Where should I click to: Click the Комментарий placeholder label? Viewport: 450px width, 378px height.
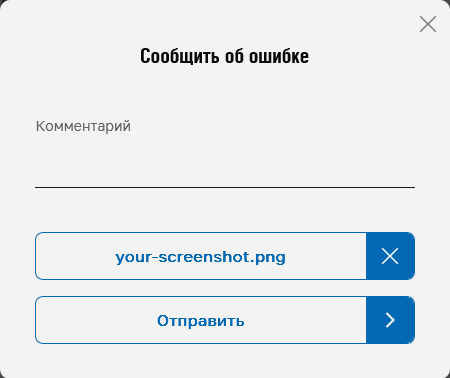coord(83,126)
